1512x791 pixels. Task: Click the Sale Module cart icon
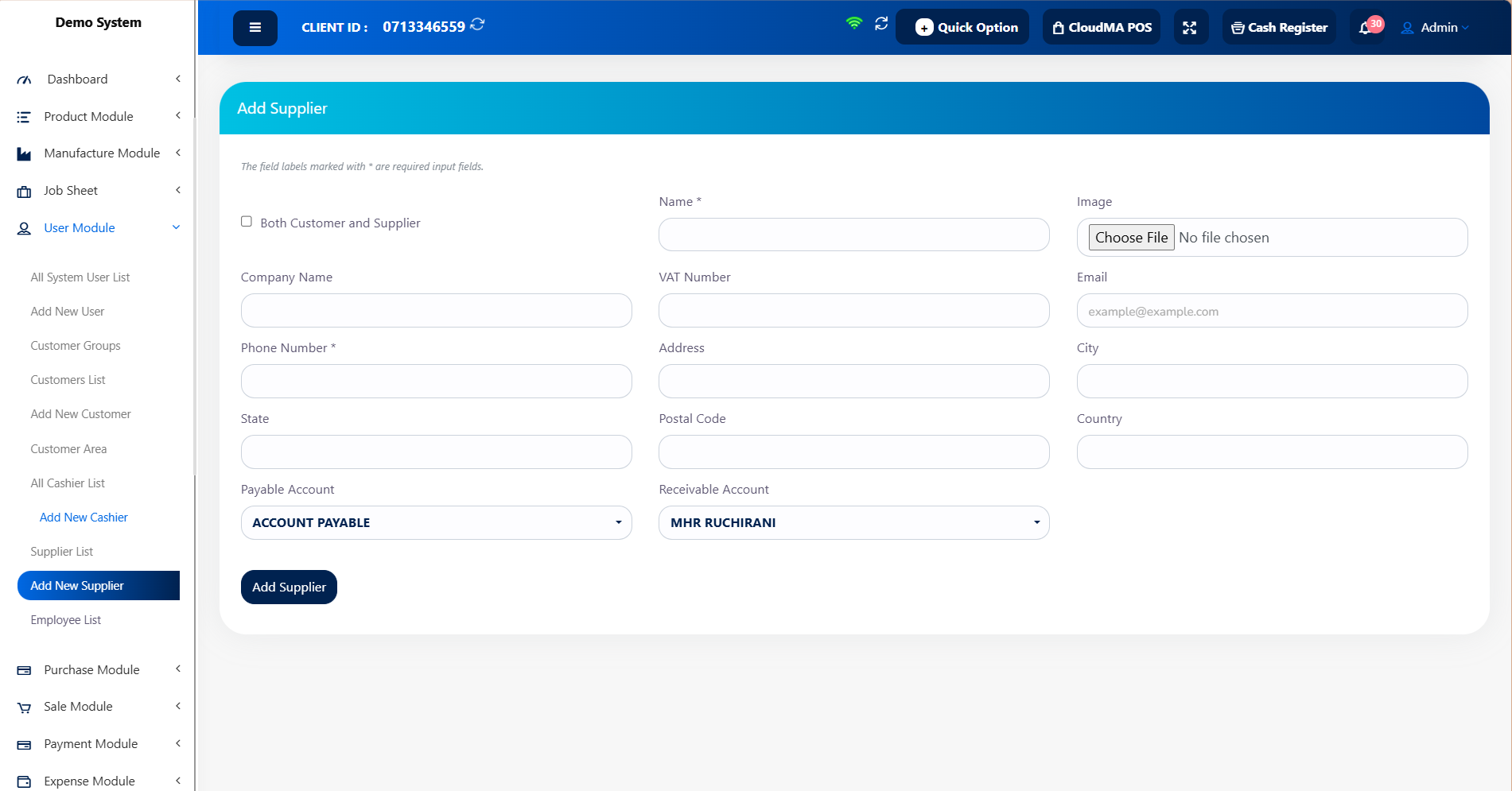tap(24, 707)
